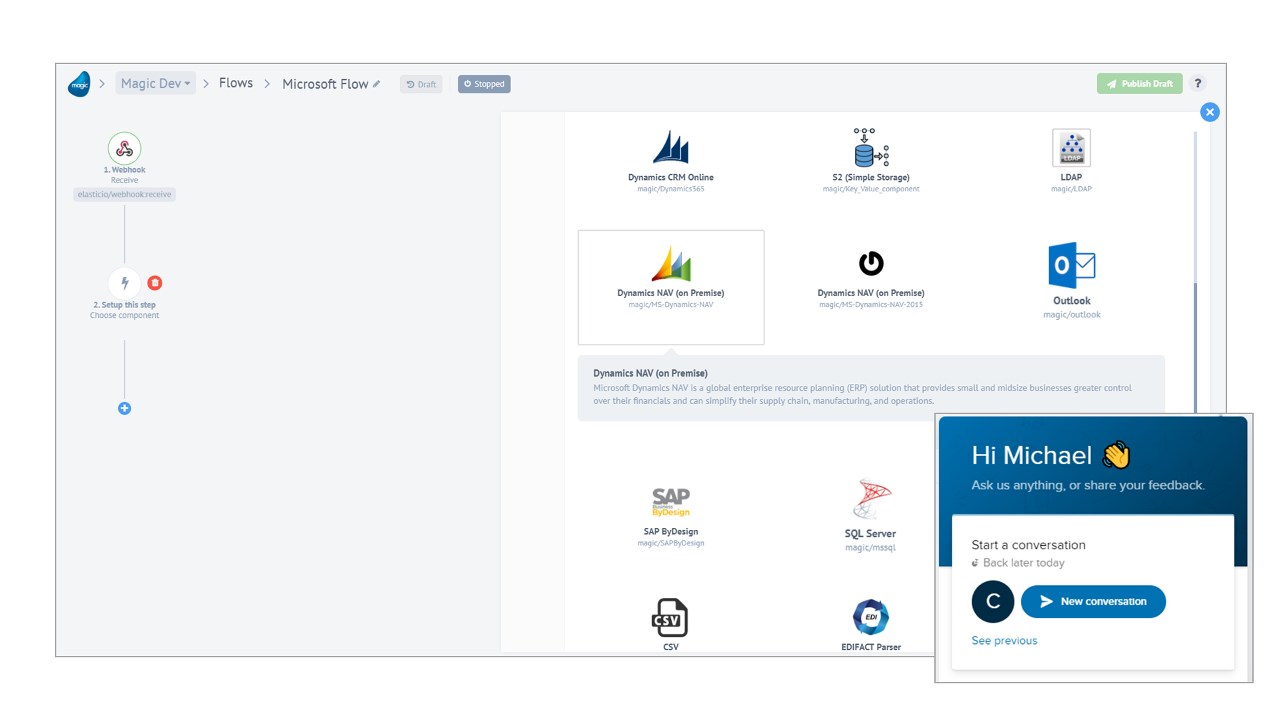
Task: Start a new conversation in chat
Action: click(1093, 601)
